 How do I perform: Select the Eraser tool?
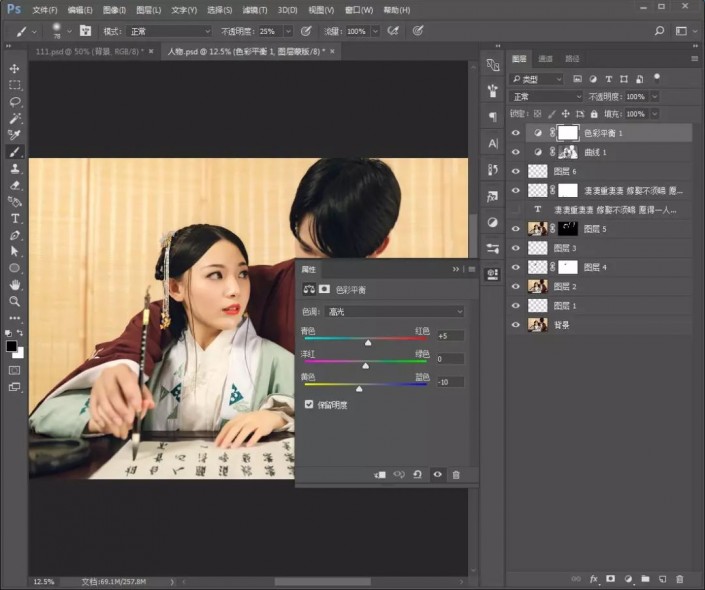14,185
